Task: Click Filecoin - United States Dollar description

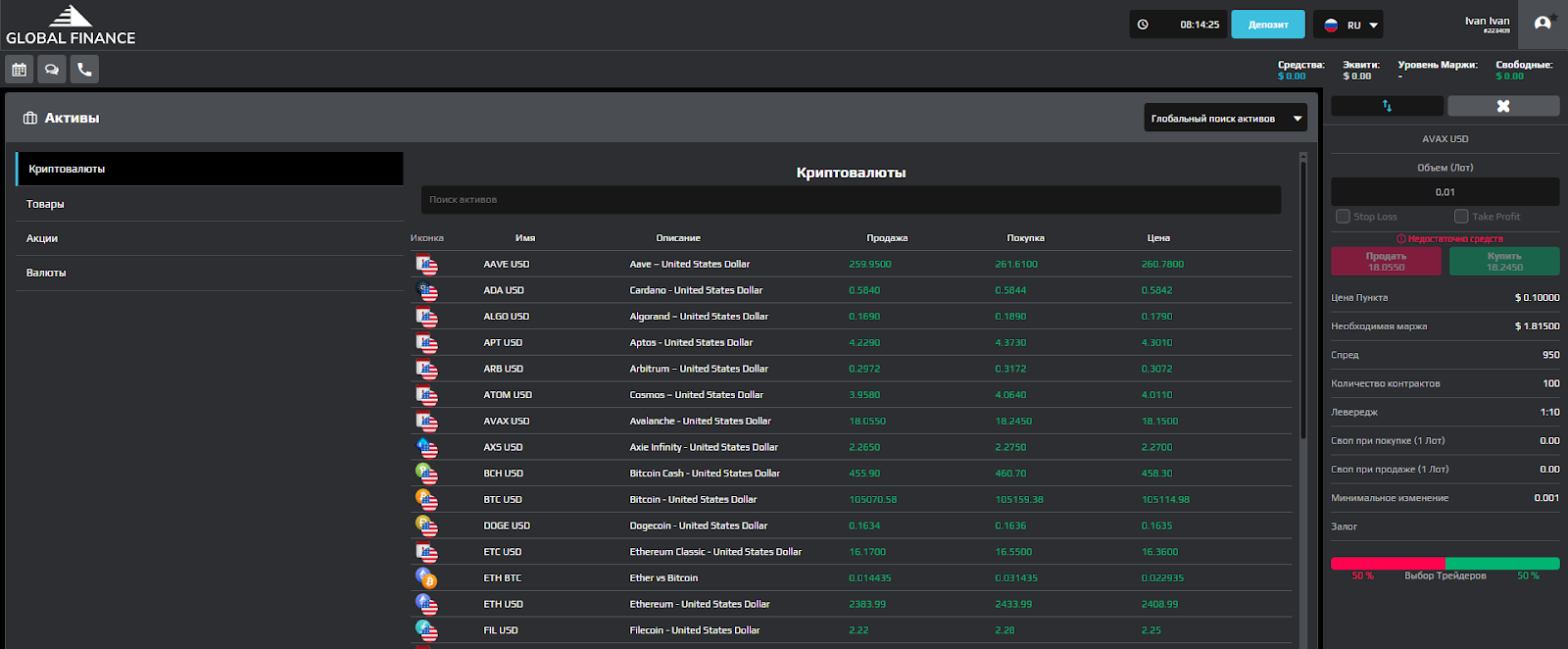Action: click(695, 630)
